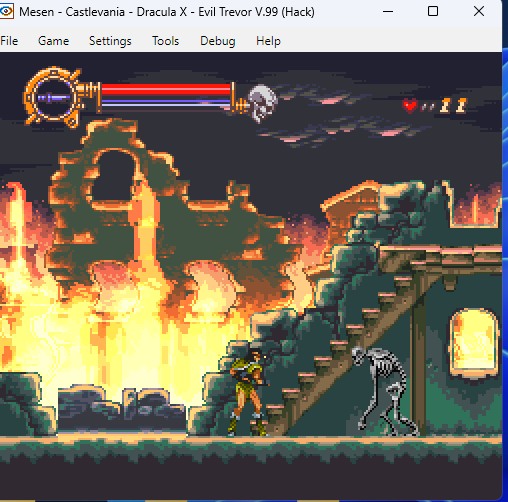The width and height of the screenshot is (508, 502).
Task: Click the heart count number 11
Action: pos(453,106)
